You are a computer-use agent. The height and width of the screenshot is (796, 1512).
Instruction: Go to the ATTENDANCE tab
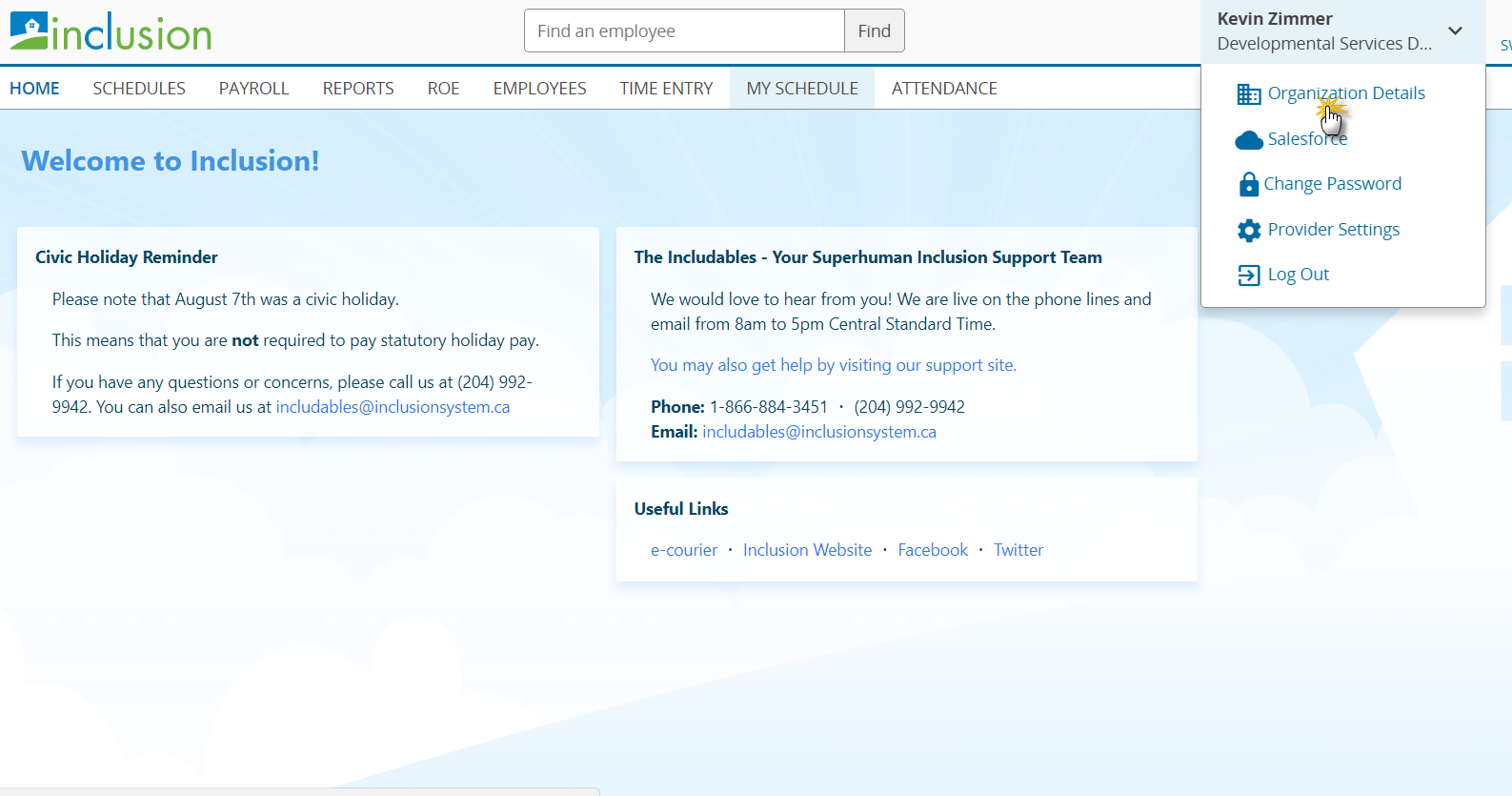(x=944, y=89)
